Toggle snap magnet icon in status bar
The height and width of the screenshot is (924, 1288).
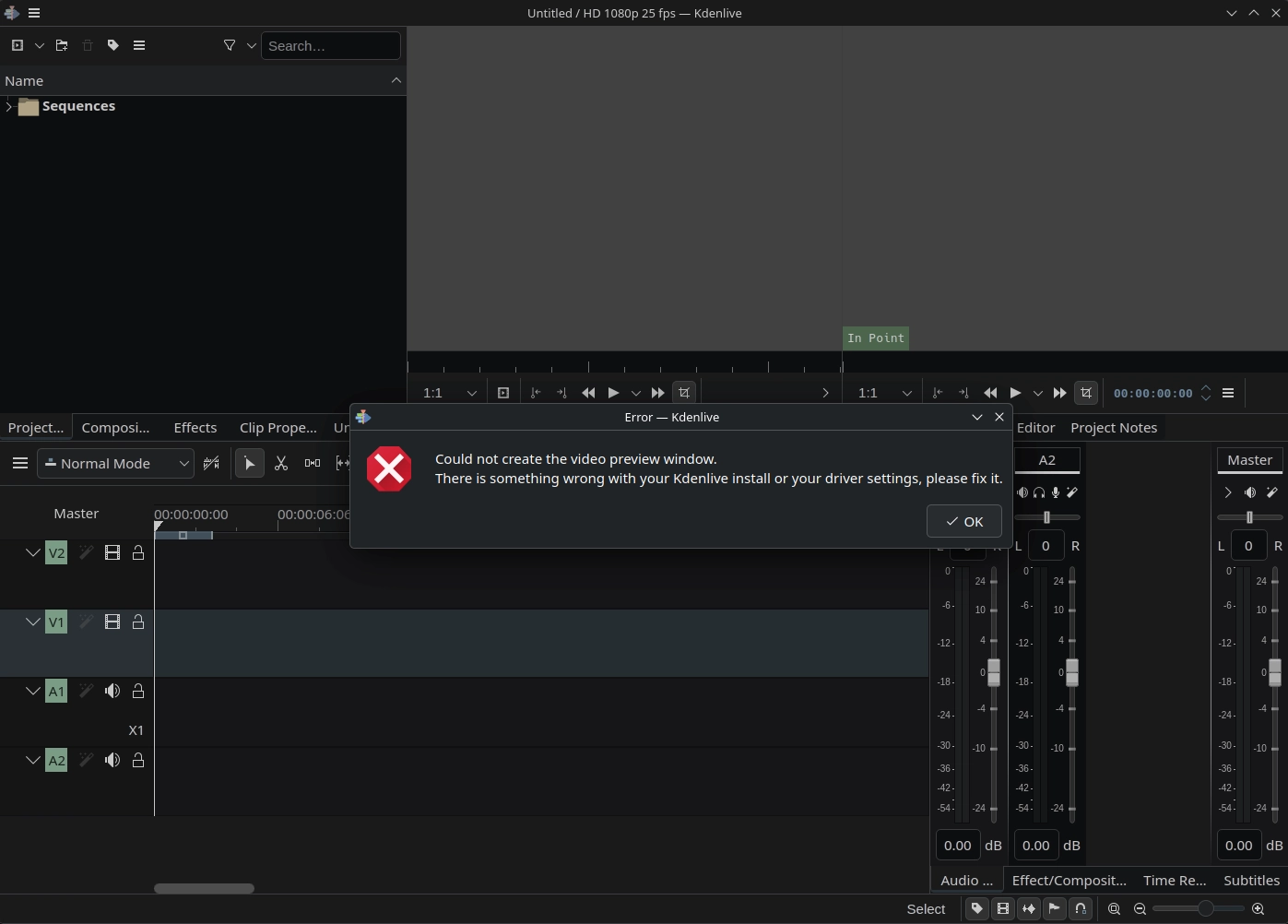point(1081,908)
